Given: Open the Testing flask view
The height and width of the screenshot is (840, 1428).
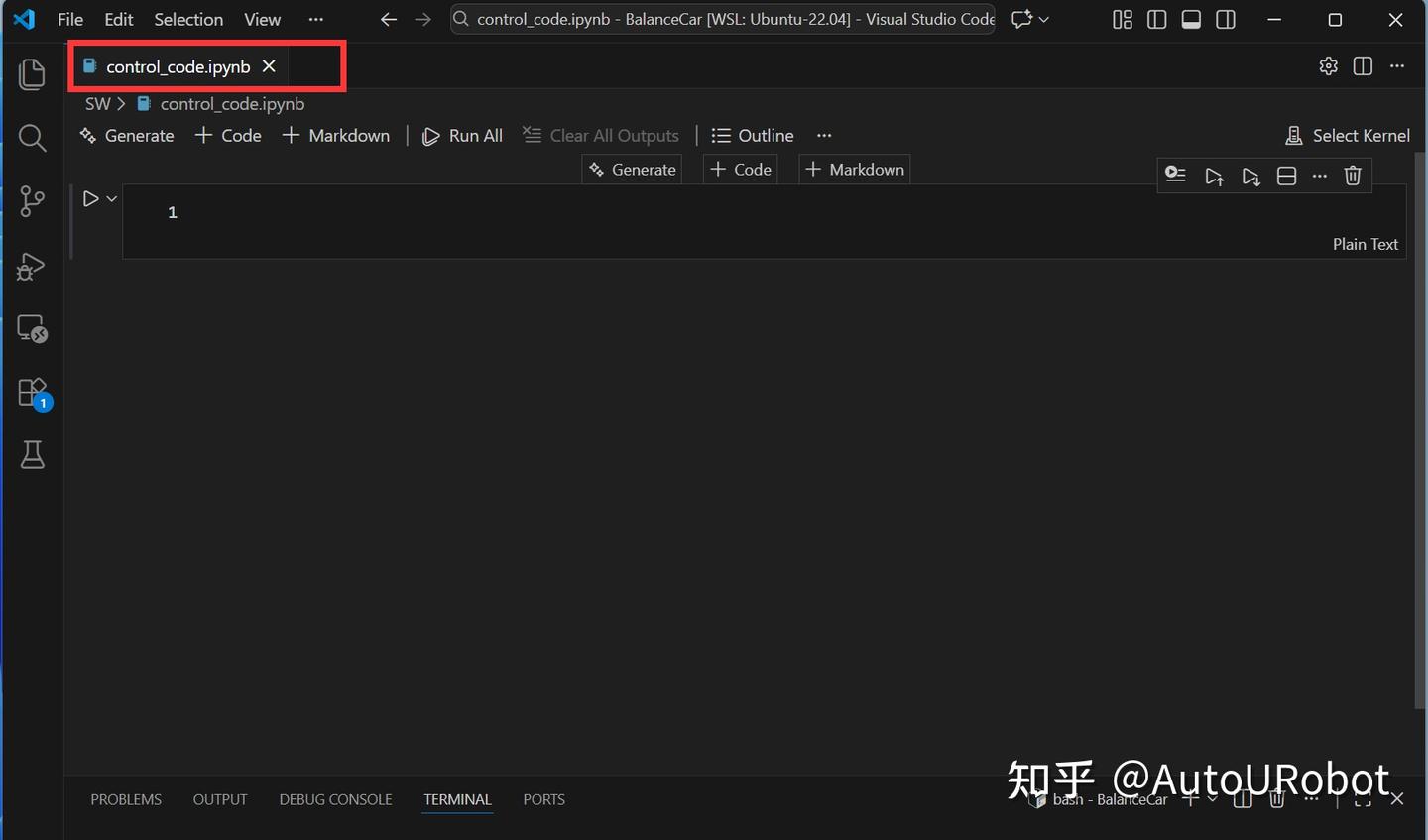Looking at the screenshot, I should [x=32, y=455].
